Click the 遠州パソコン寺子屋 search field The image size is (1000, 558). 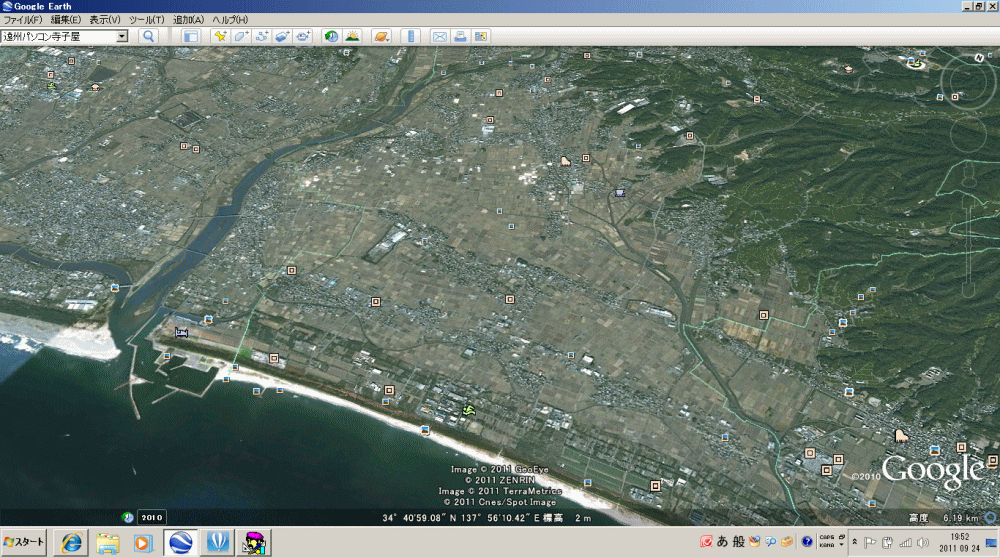tap(59, 36)
